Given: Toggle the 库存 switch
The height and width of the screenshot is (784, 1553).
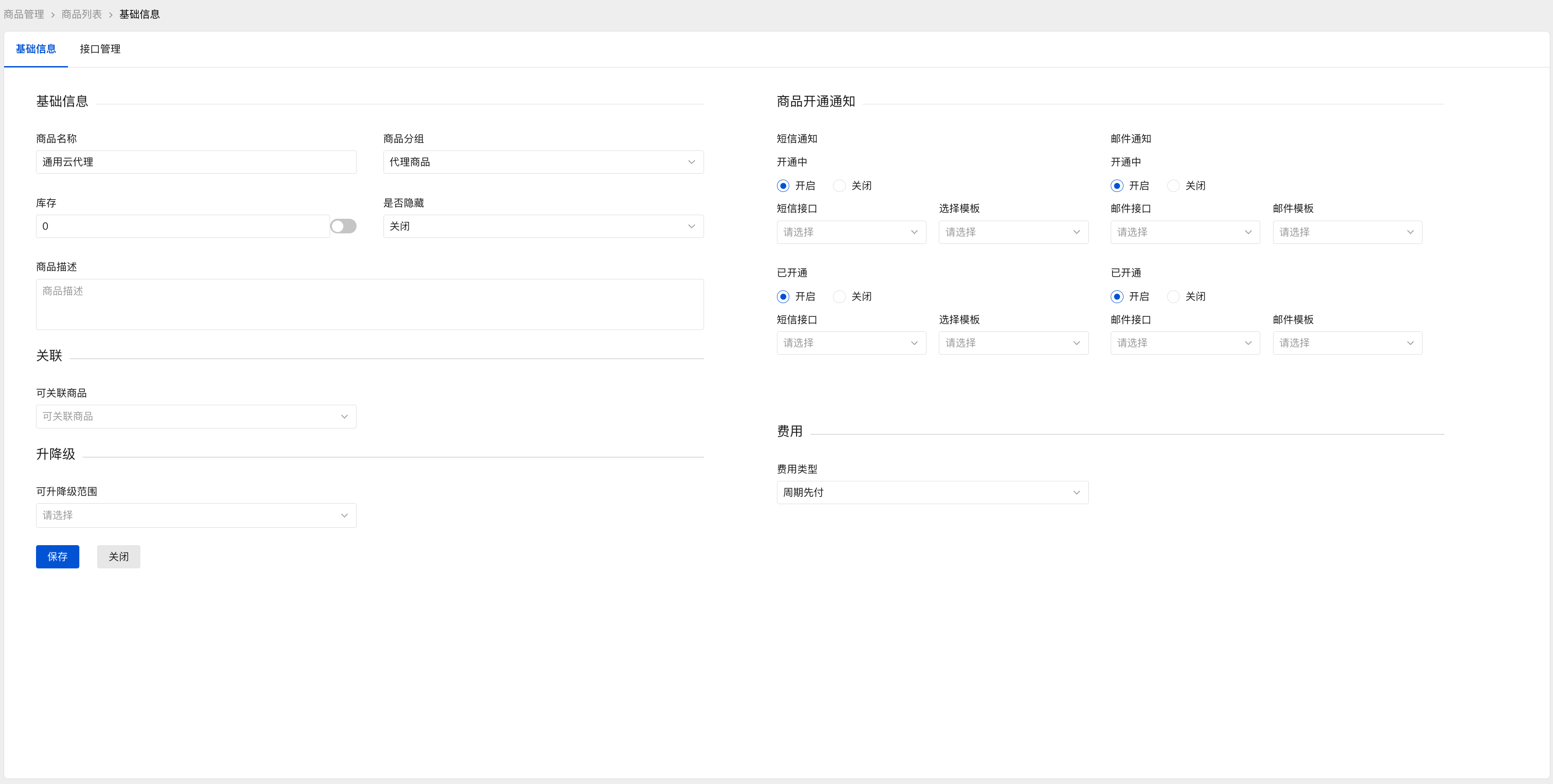Looking at the screenshot, I should coord(343,226).
